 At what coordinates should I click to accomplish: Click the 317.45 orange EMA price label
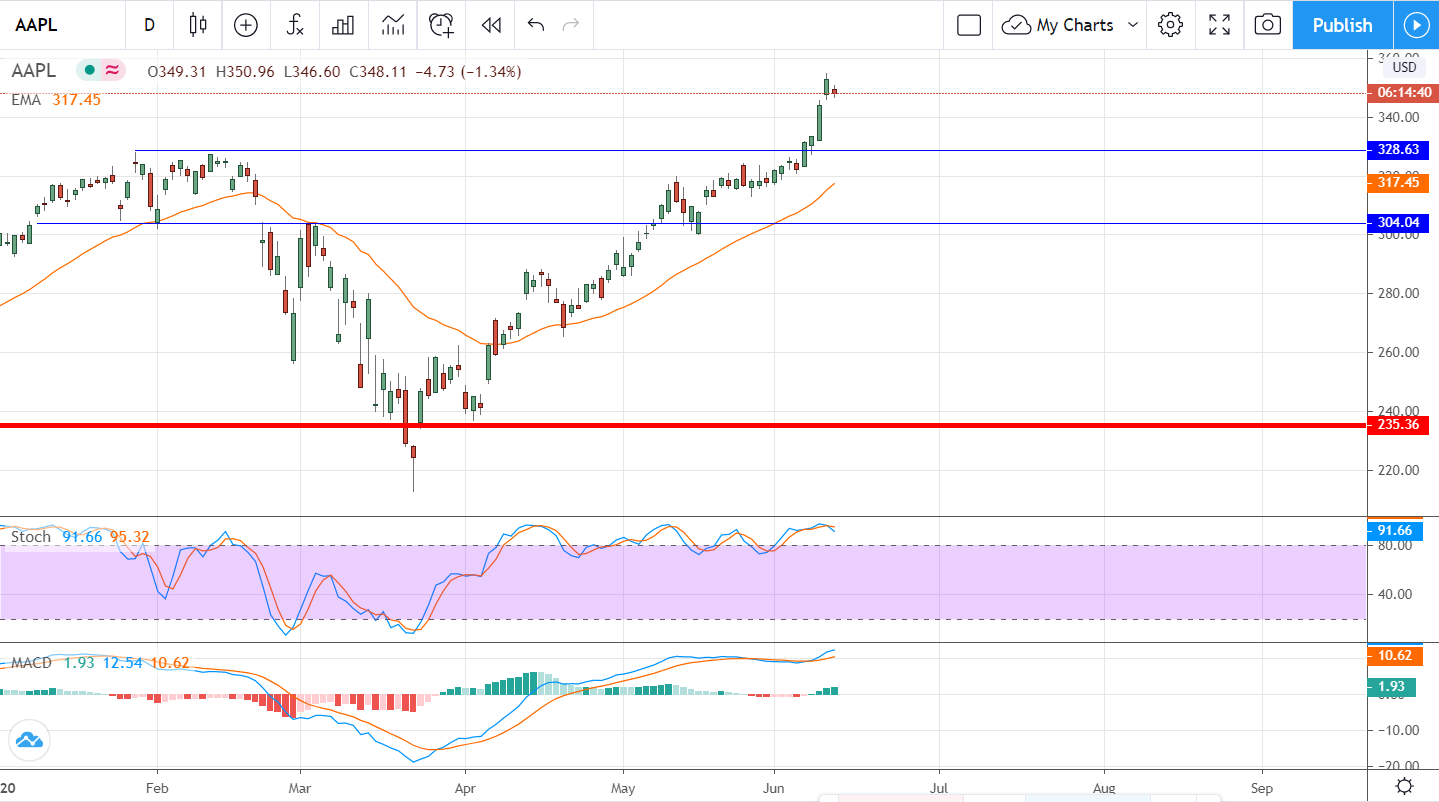pyautogui.click(x=1398, y=182)
